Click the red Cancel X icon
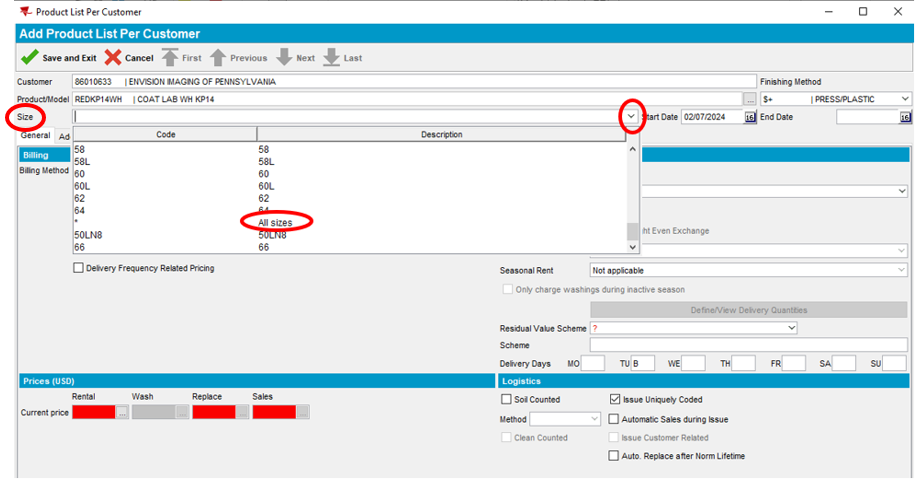 (113, 58)
